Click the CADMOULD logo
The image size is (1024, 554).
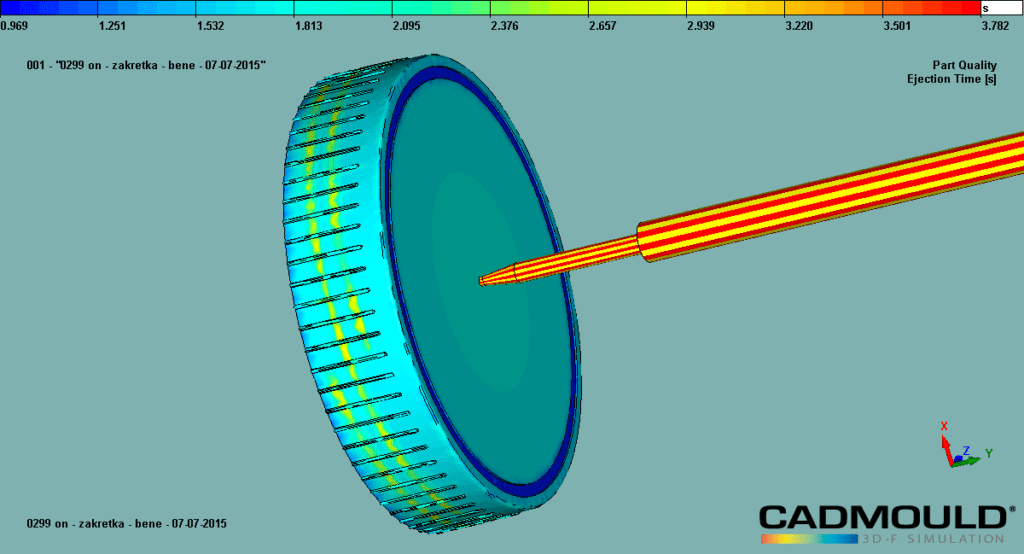point(881,516)
